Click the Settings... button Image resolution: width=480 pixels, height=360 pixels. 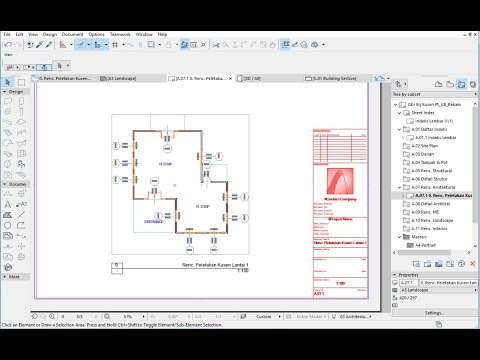click(435, 313)
